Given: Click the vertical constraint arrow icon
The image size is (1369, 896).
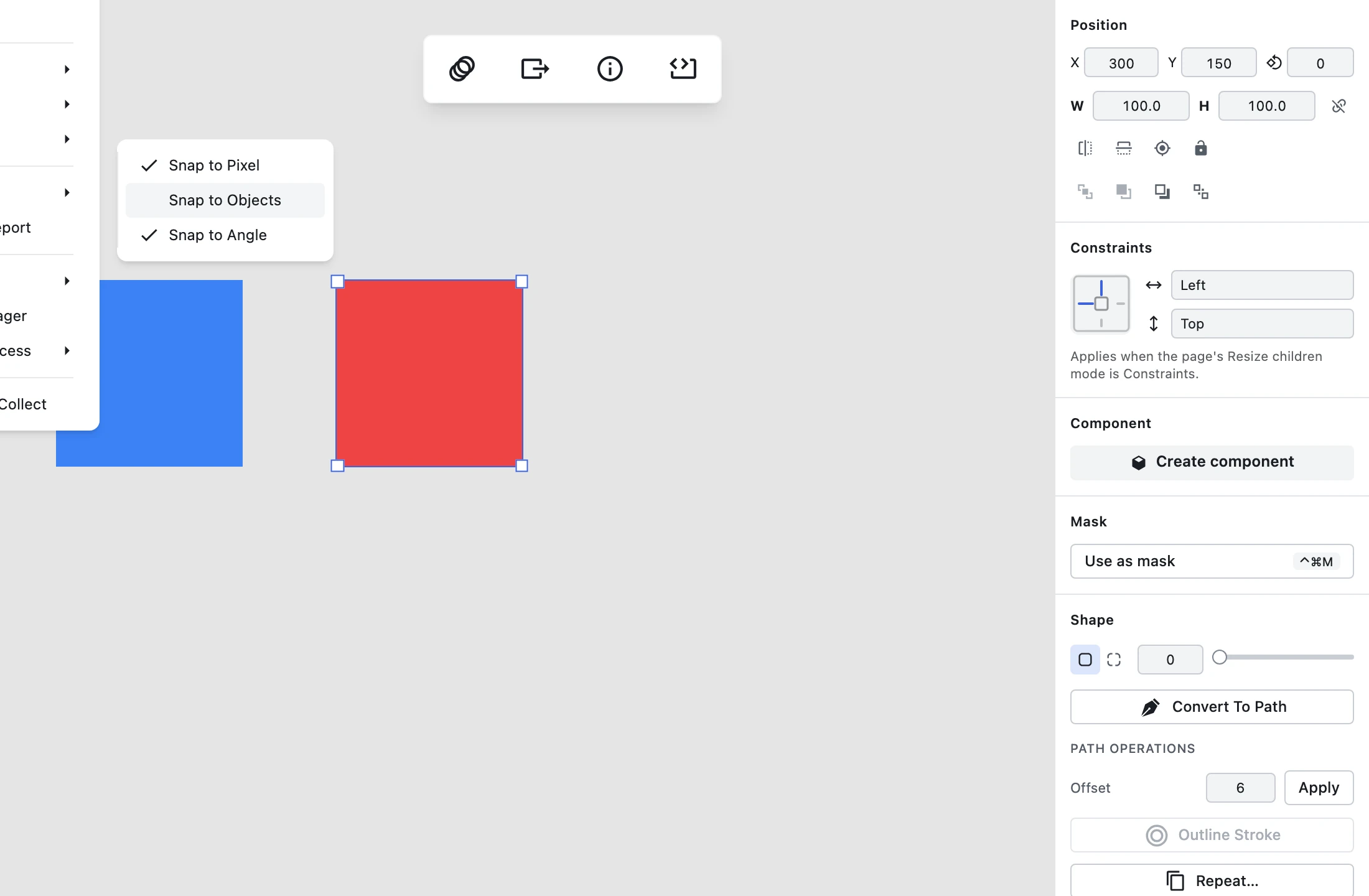Looking at the screenshot, I should (1154, 324).
